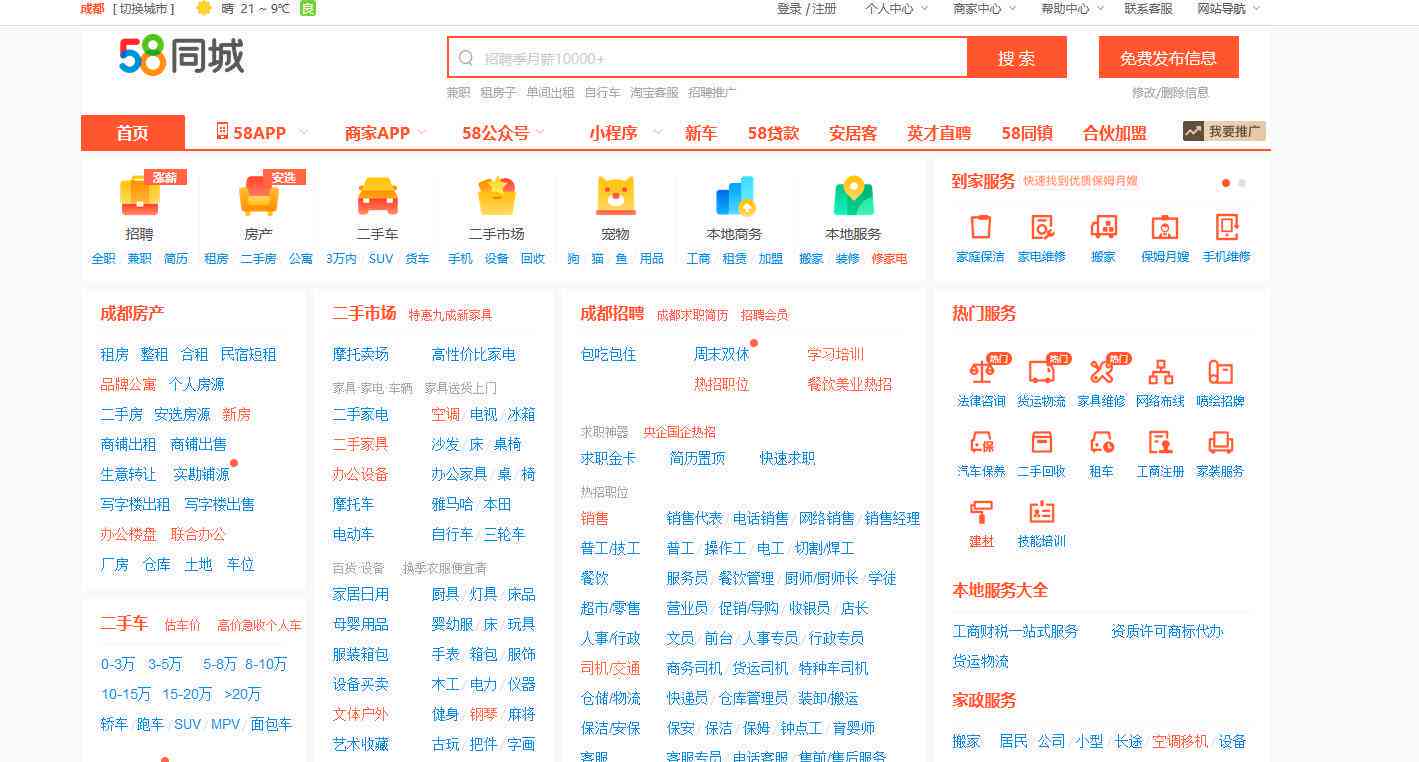Select the second gray carousel dot in 到家服务
Image resolution: width=1419 pixels, height=762 pixels.
point(1242,183)
